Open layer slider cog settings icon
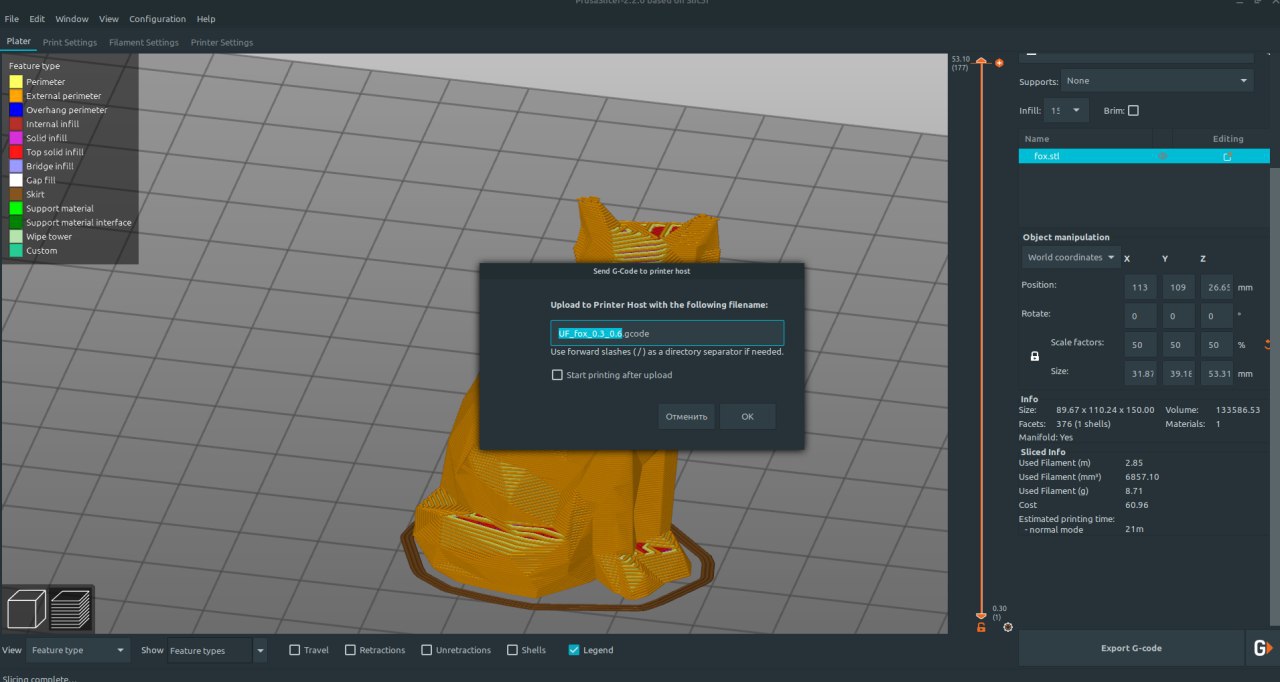 1007,627
